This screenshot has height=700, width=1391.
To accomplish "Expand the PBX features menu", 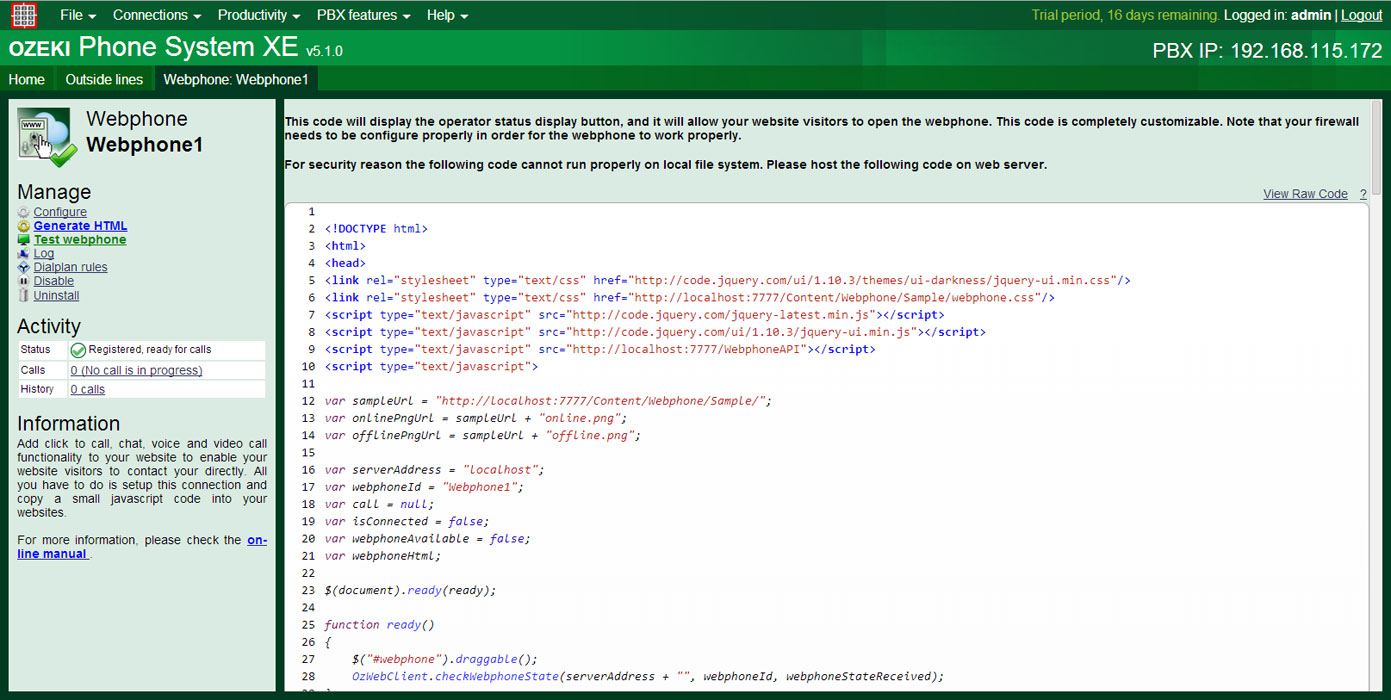I will coord(364,15).
